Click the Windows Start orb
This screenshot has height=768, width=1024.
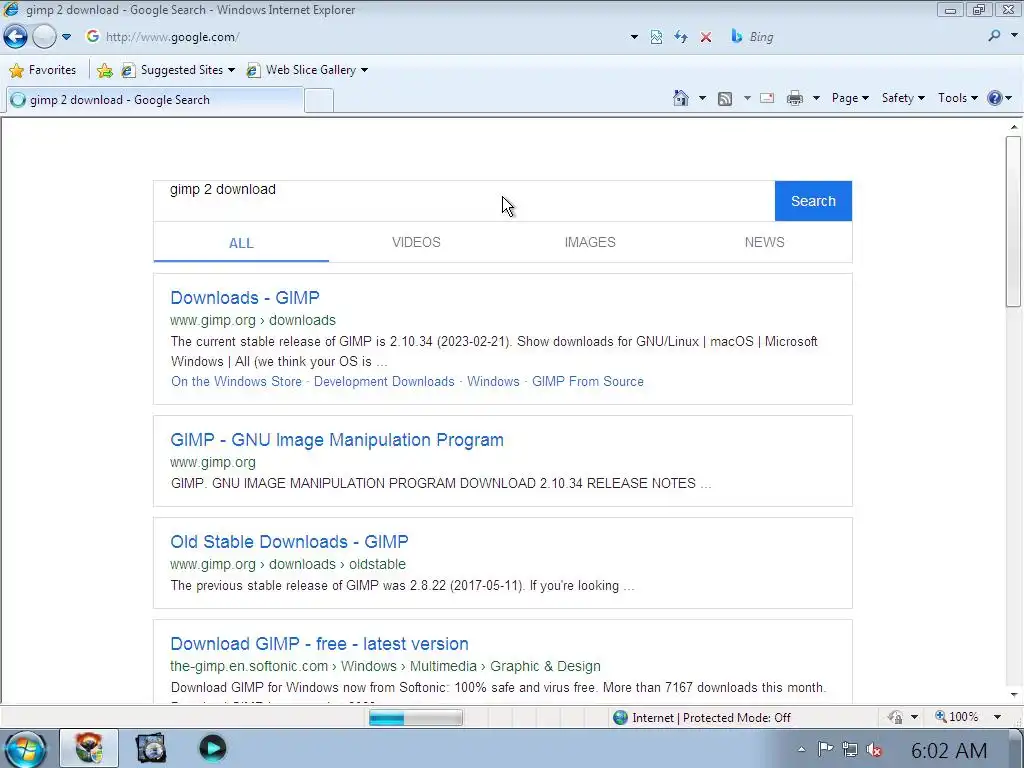(x=24, y=749)
